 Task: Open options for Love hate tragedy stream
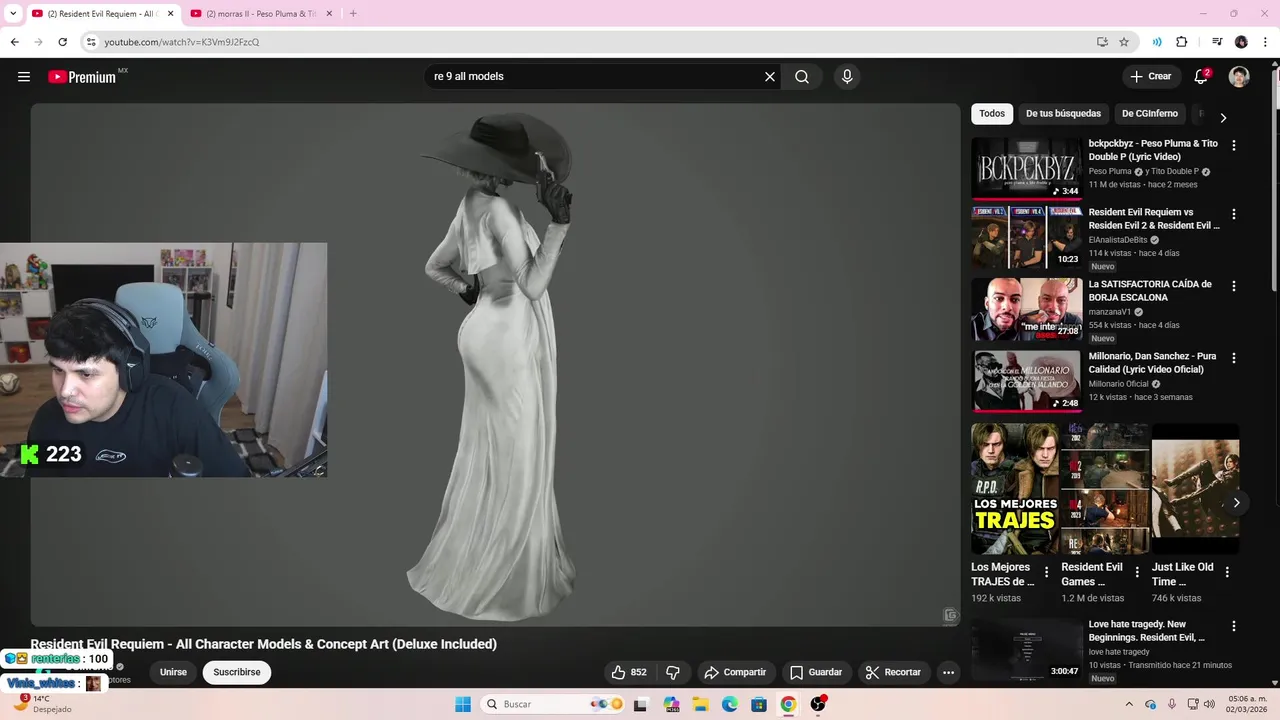(1233, 626)
